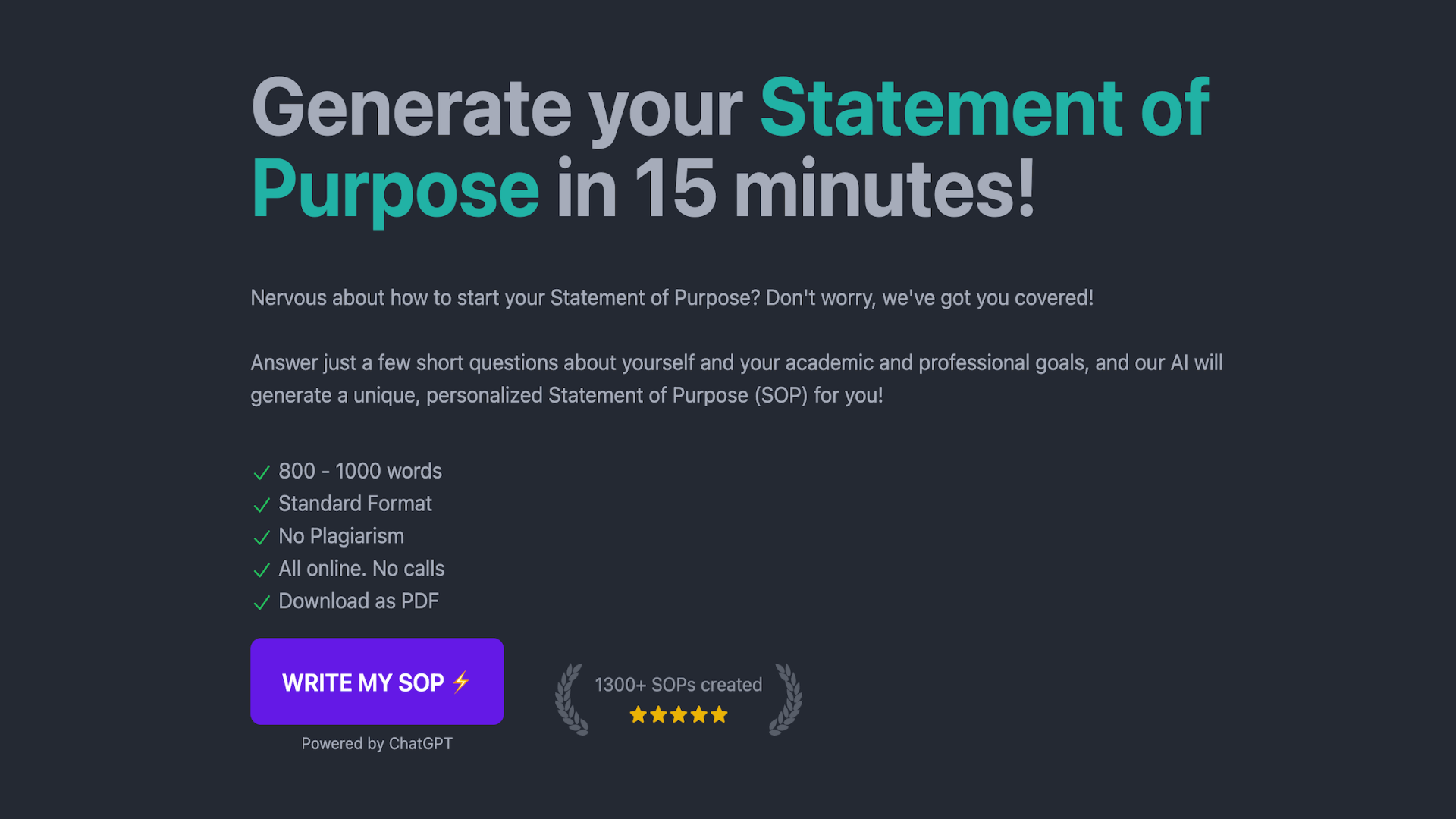This screenshot has width=1456, height=819.
Task: Click the left laurel branch of the badge
Action: 570,698
